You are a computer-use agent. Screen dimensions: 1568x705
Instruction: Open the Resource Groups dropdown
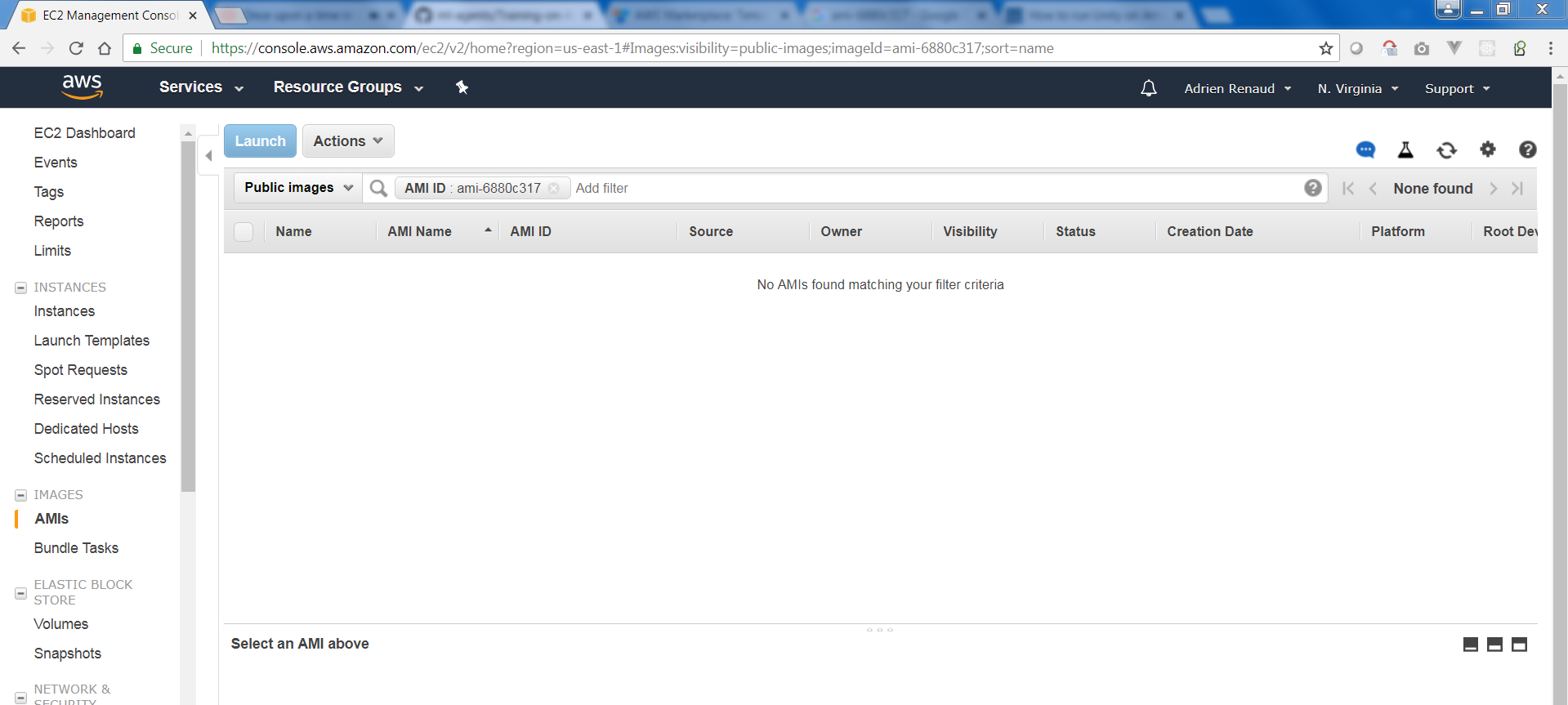click(349, 87)
